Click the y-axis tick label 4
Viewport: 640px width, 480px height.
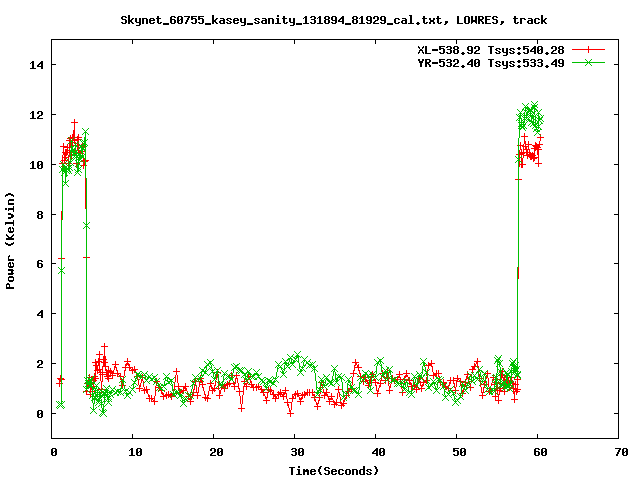pos(40,314)
